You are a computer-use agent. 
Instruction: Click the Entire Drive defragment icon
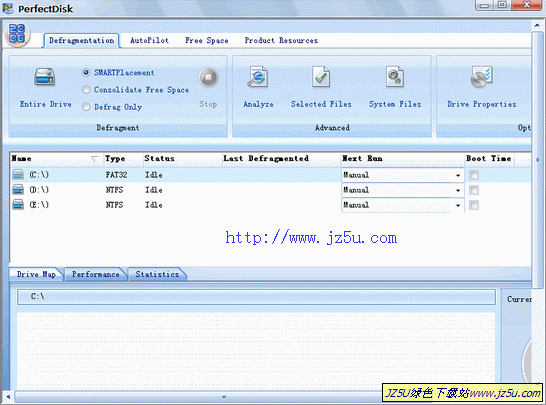click(x=45, y=77)
